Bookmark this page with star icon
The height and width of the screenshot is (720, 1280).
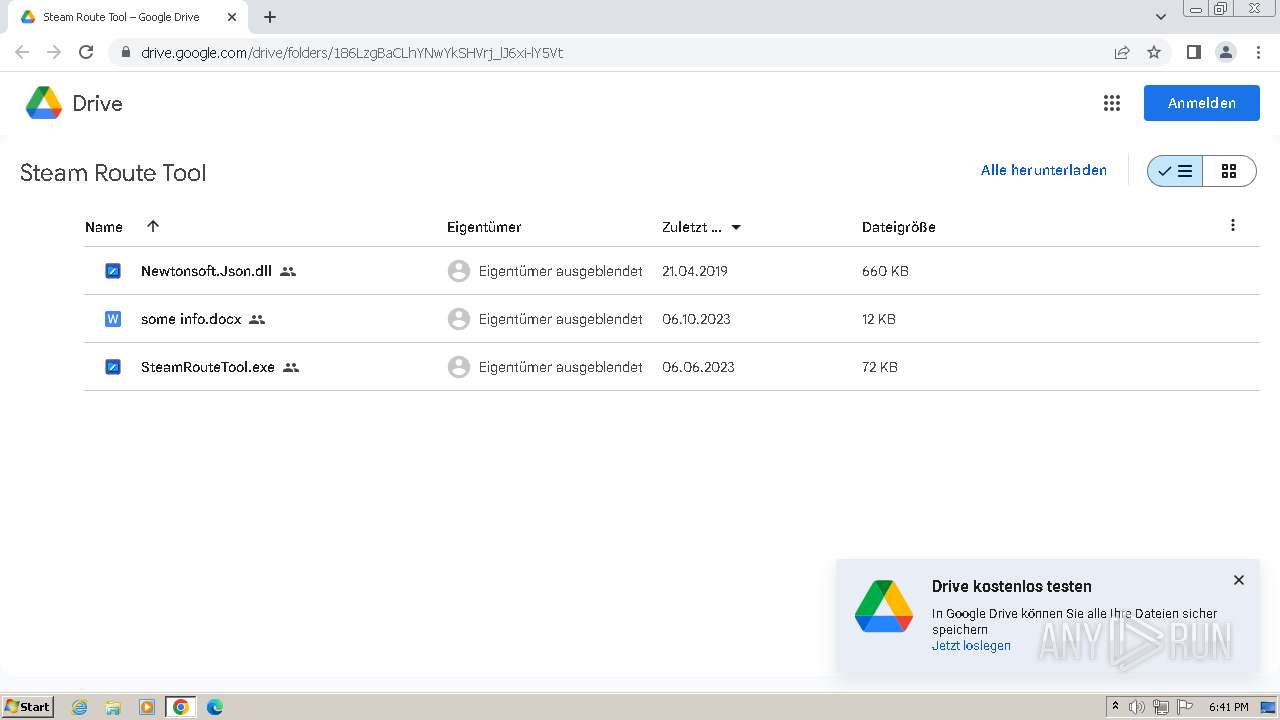tap(1154, 52)
